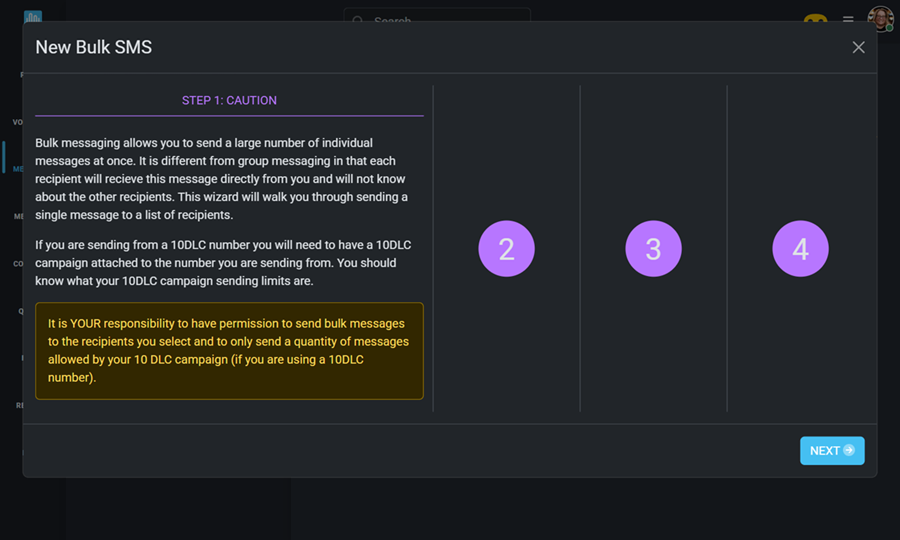Close the New Bulk SMS dialog

click(x=858, y=47)
